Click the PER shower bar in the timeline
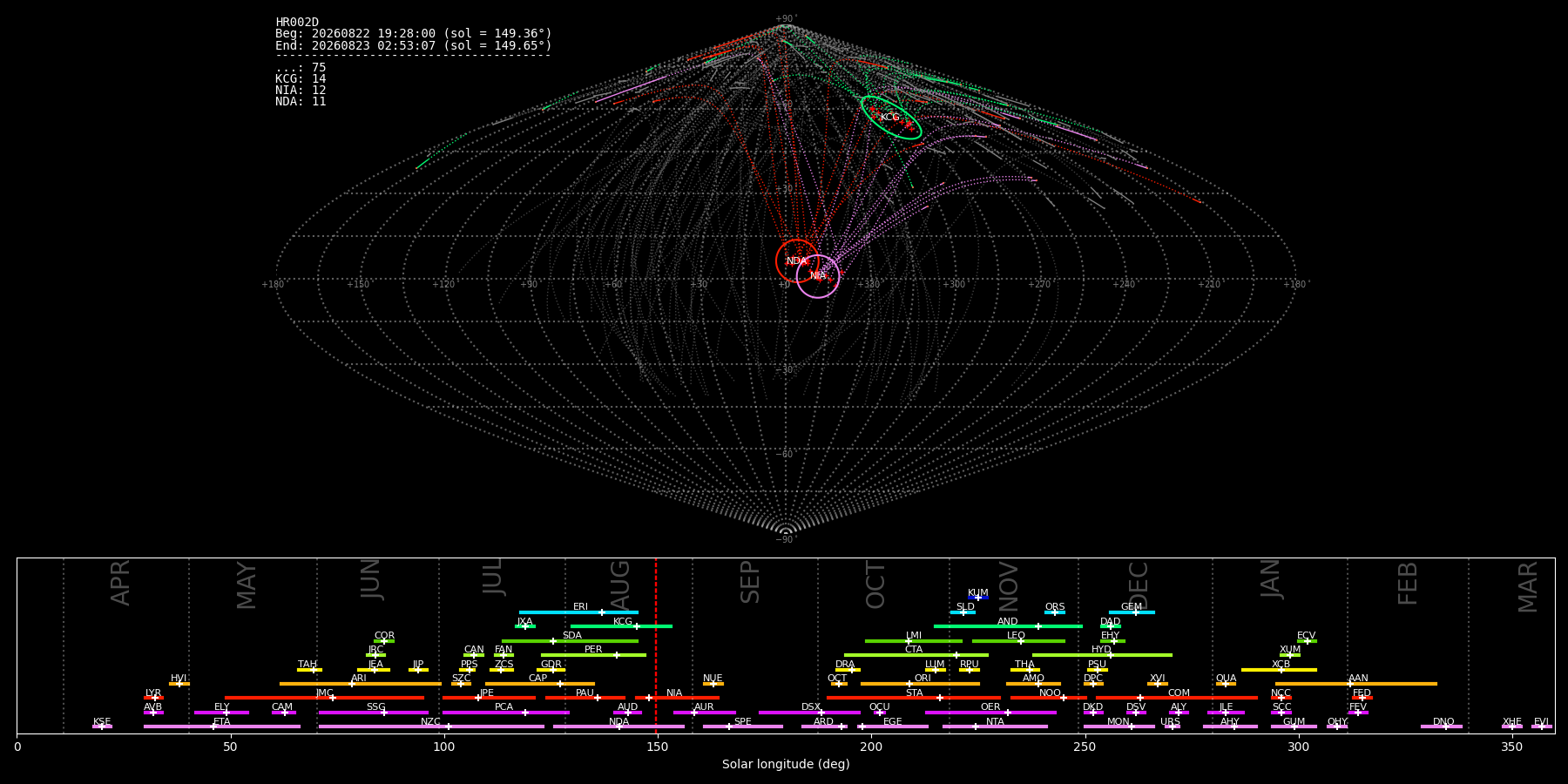 [x=593, y=655]
